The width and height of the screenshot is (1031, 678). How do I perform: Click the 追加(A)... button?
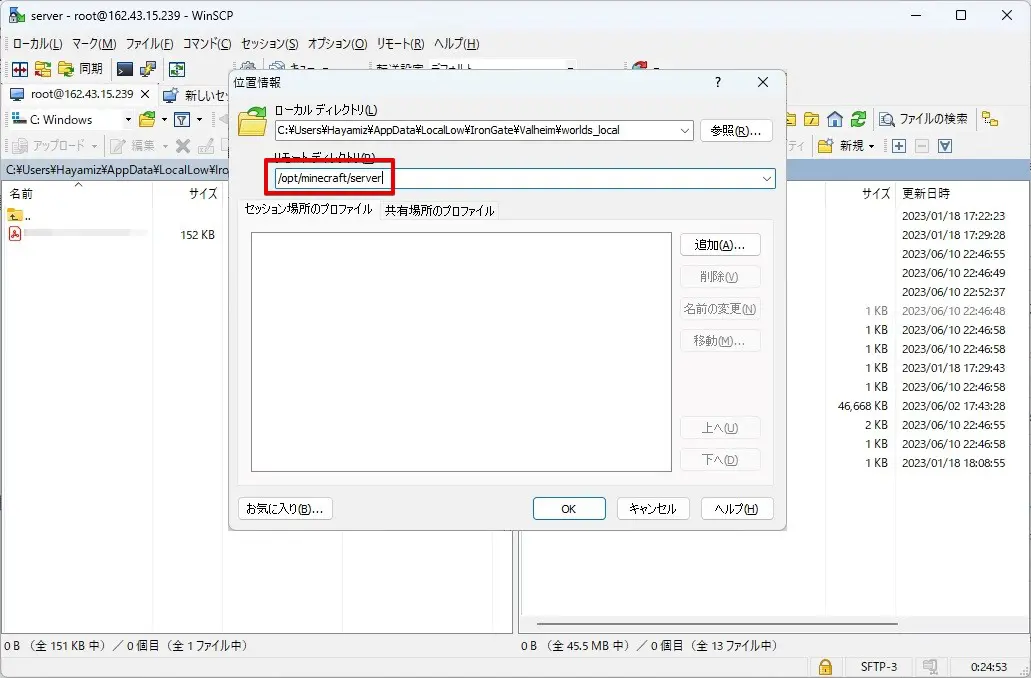tap(720, 245)
